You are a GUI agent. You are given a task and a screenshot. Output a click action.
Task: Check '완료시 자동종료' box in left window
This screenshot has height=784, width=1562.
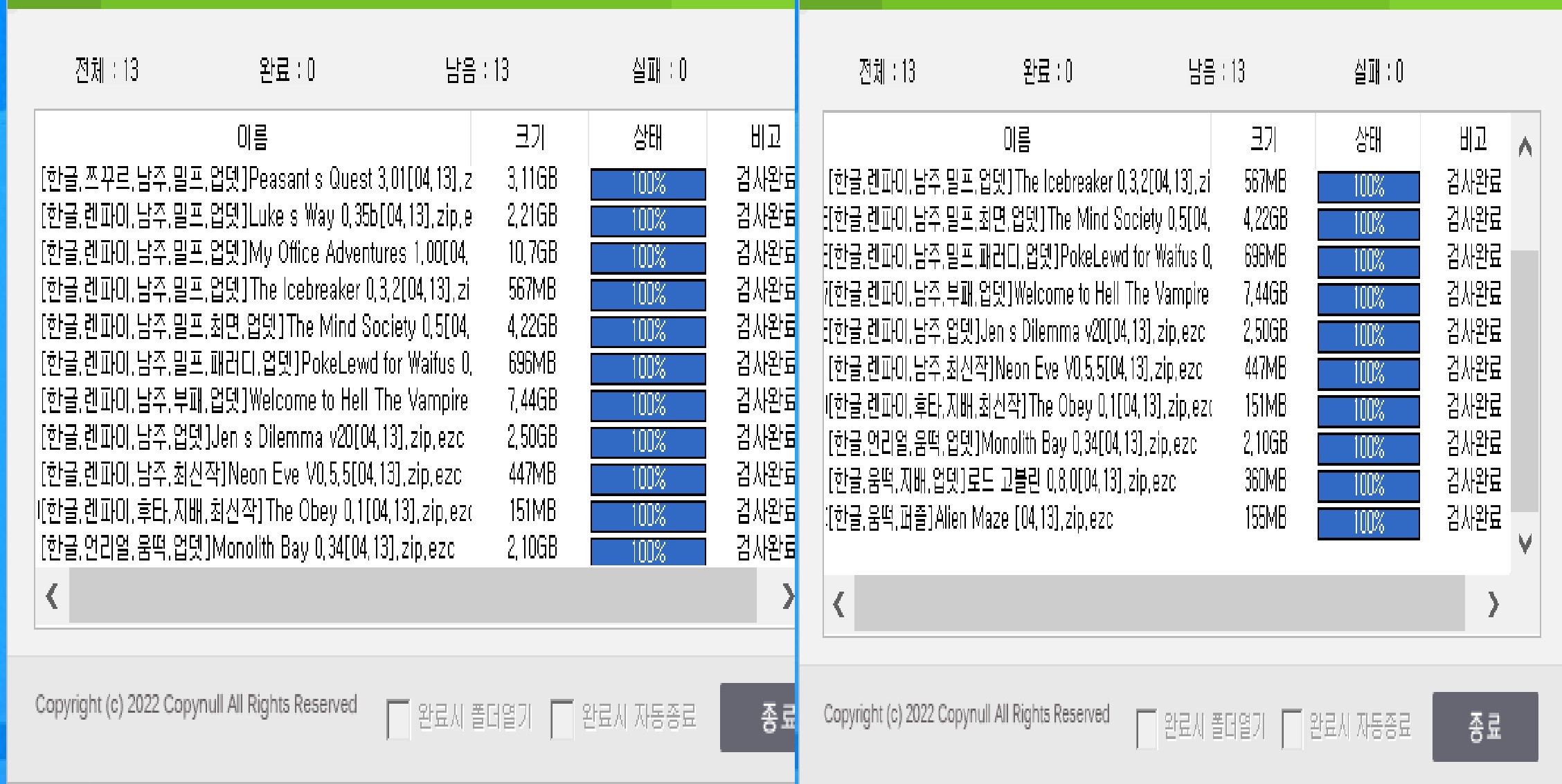pyautogui.click(x=562, y=718)
